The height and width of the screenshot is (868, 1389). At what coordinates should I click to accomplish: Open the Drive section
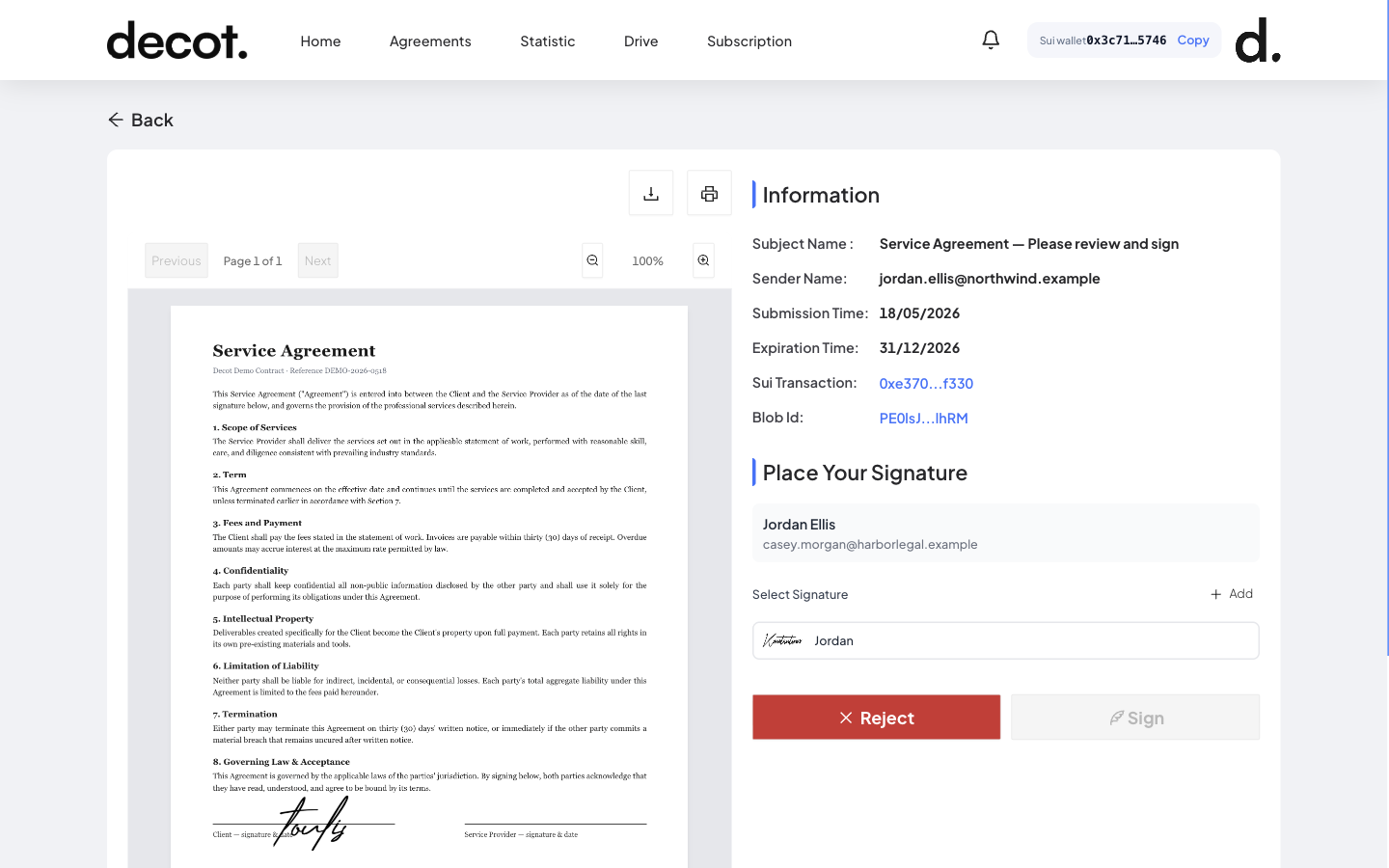[x=640, y=41]
